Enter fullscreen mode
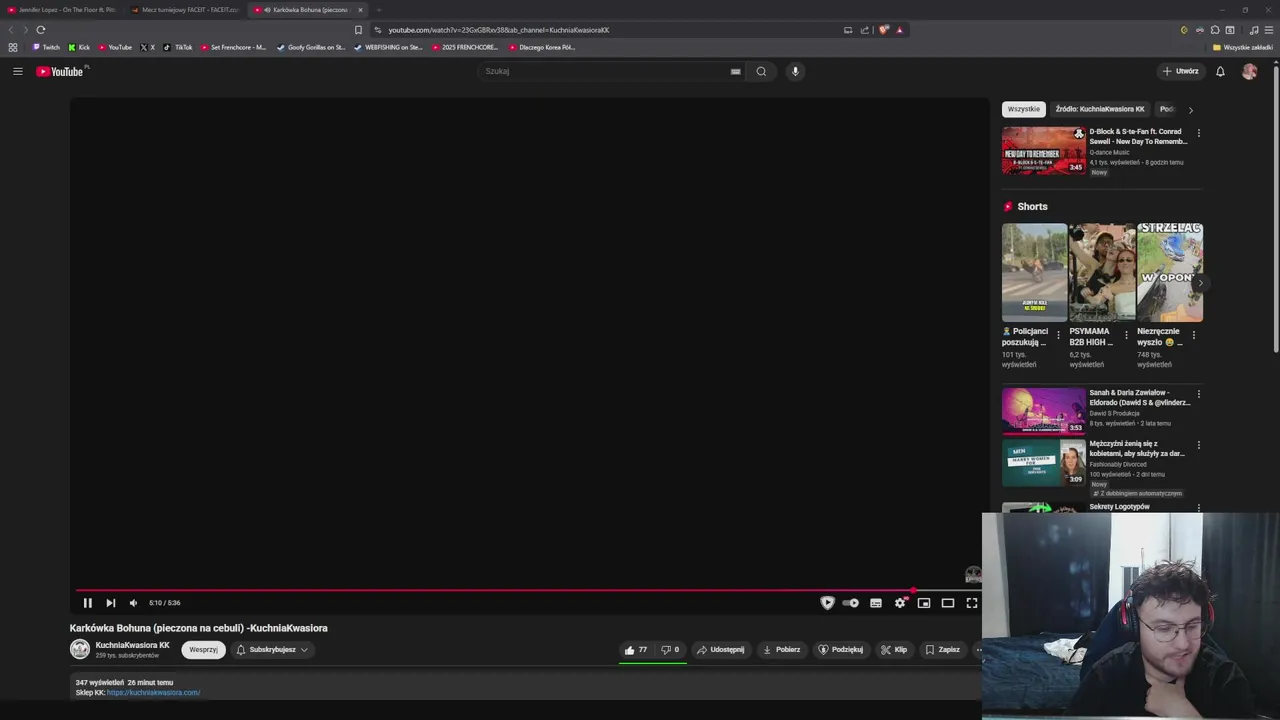1280x720 pixels. 972,603
